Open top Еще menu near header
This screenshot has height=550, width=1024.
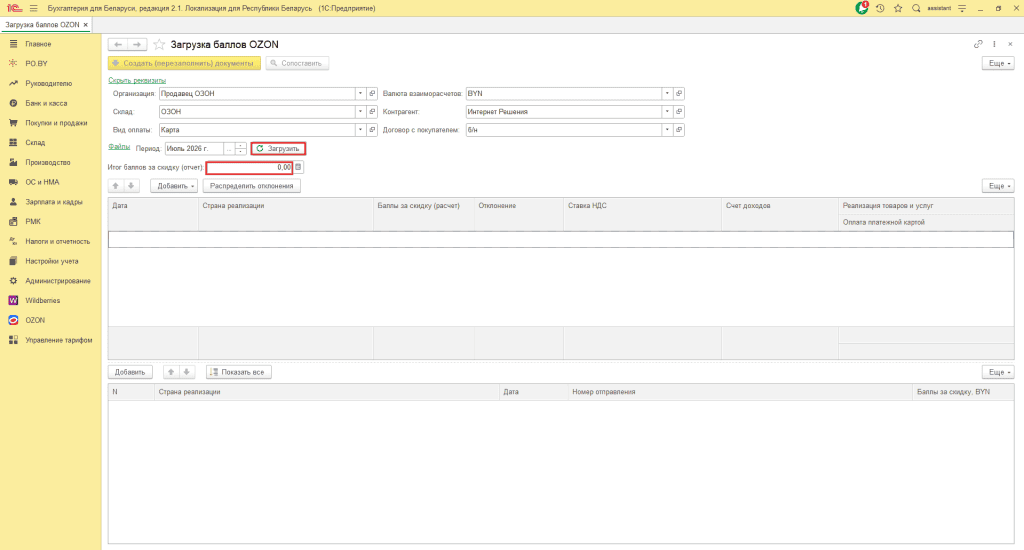pos(998,63)
